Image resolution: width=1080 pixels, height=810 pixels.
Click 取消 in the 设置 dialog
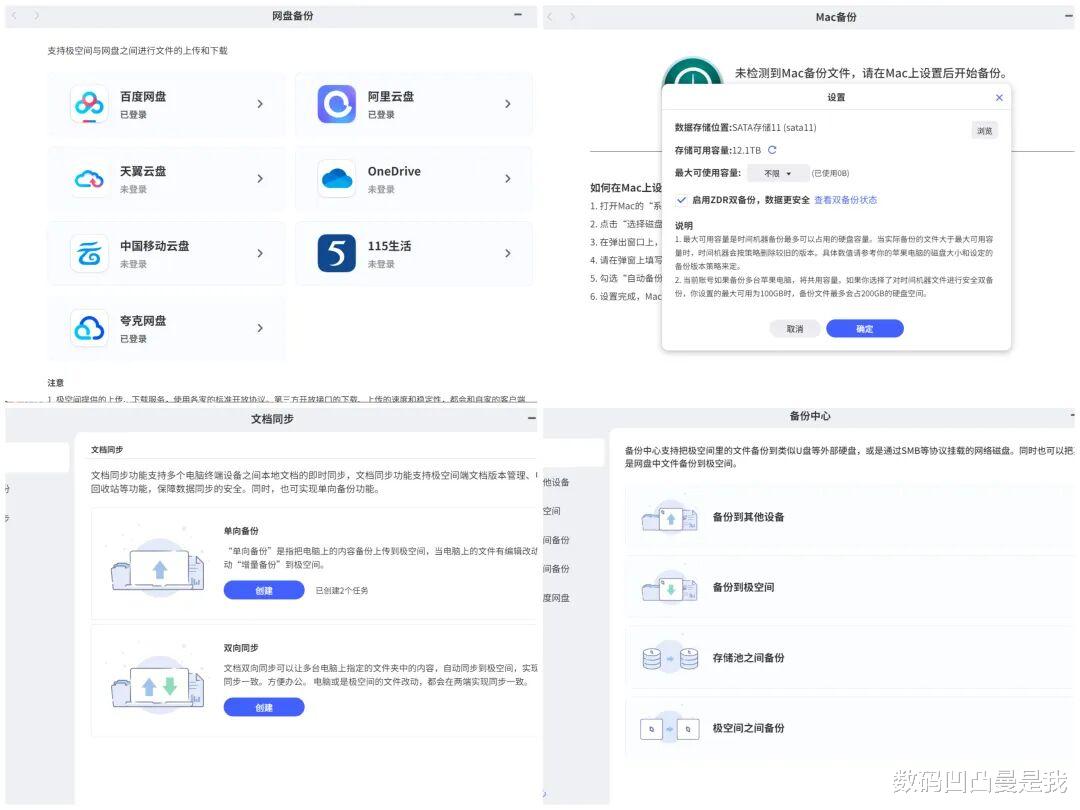pyautogui.click(x=795, y=329)
